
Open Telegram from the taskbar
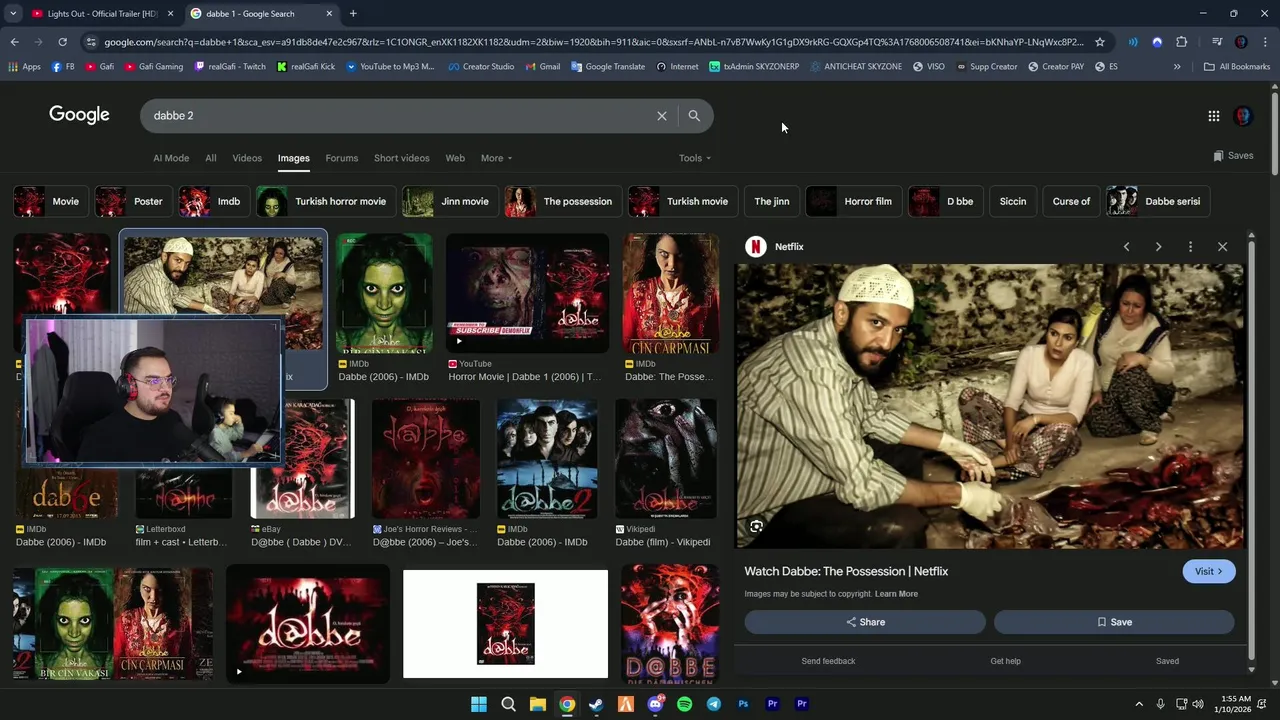[713, 704]
